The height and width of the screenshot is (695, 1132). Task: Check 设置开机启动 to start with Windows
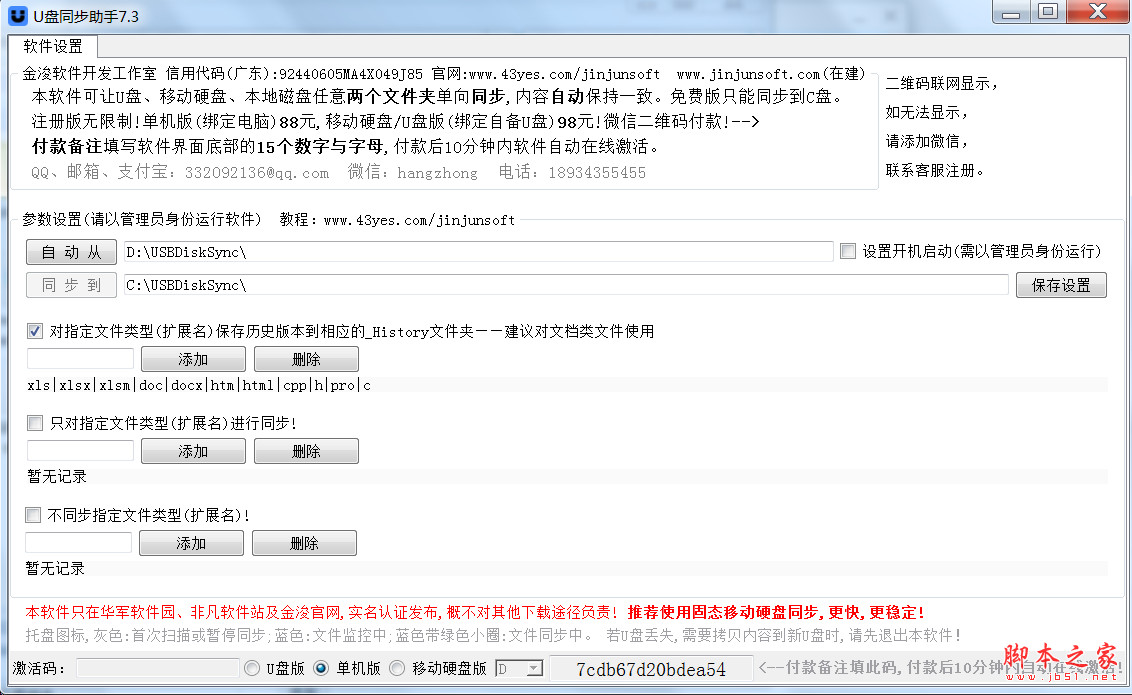(845, 252)
